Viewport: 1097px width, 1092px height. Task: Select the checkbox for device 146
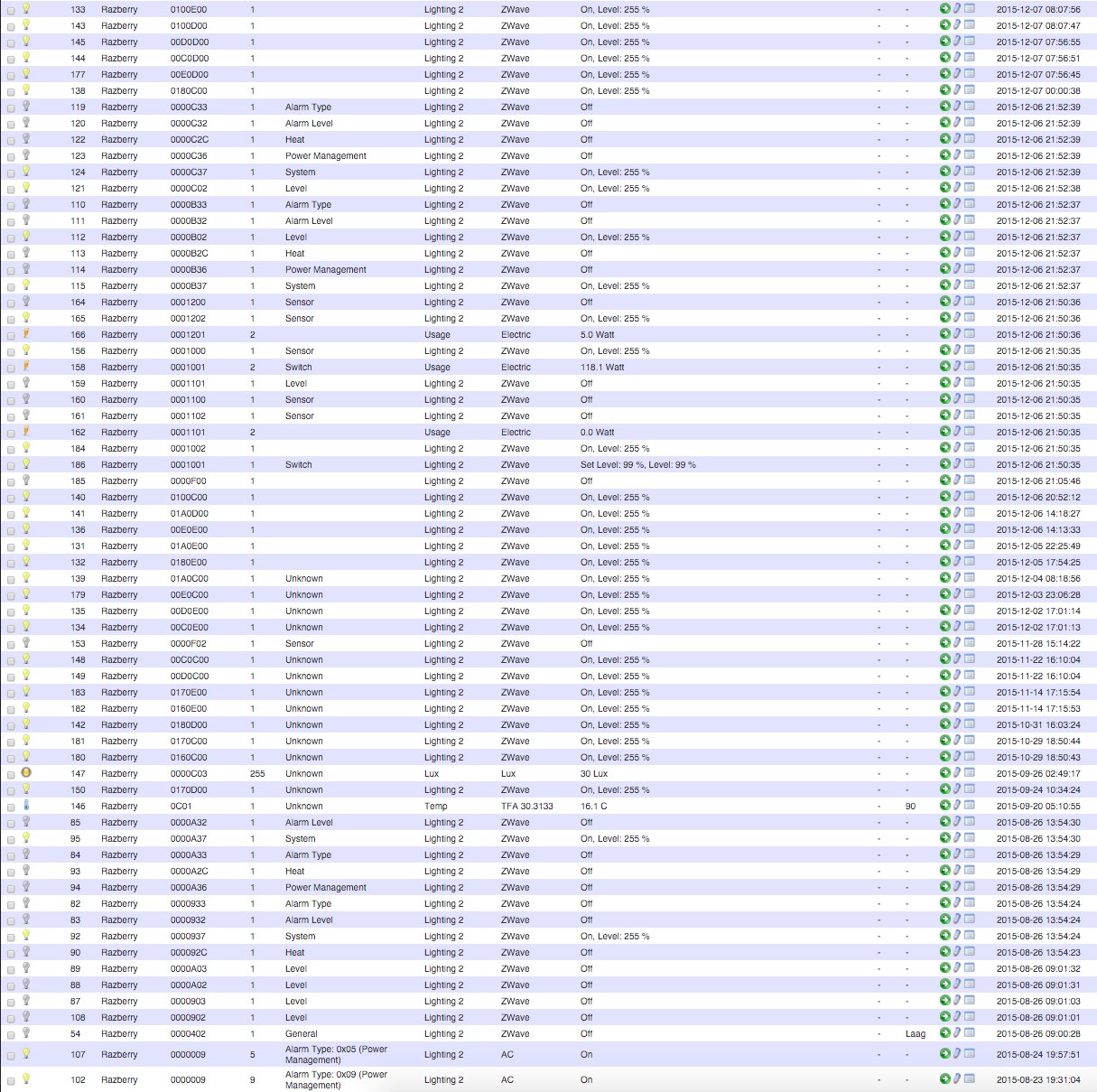click(11, 806)
